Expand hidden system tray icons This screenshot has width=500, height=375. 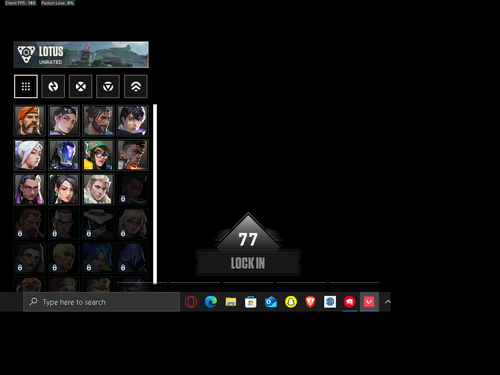point(388,302)
